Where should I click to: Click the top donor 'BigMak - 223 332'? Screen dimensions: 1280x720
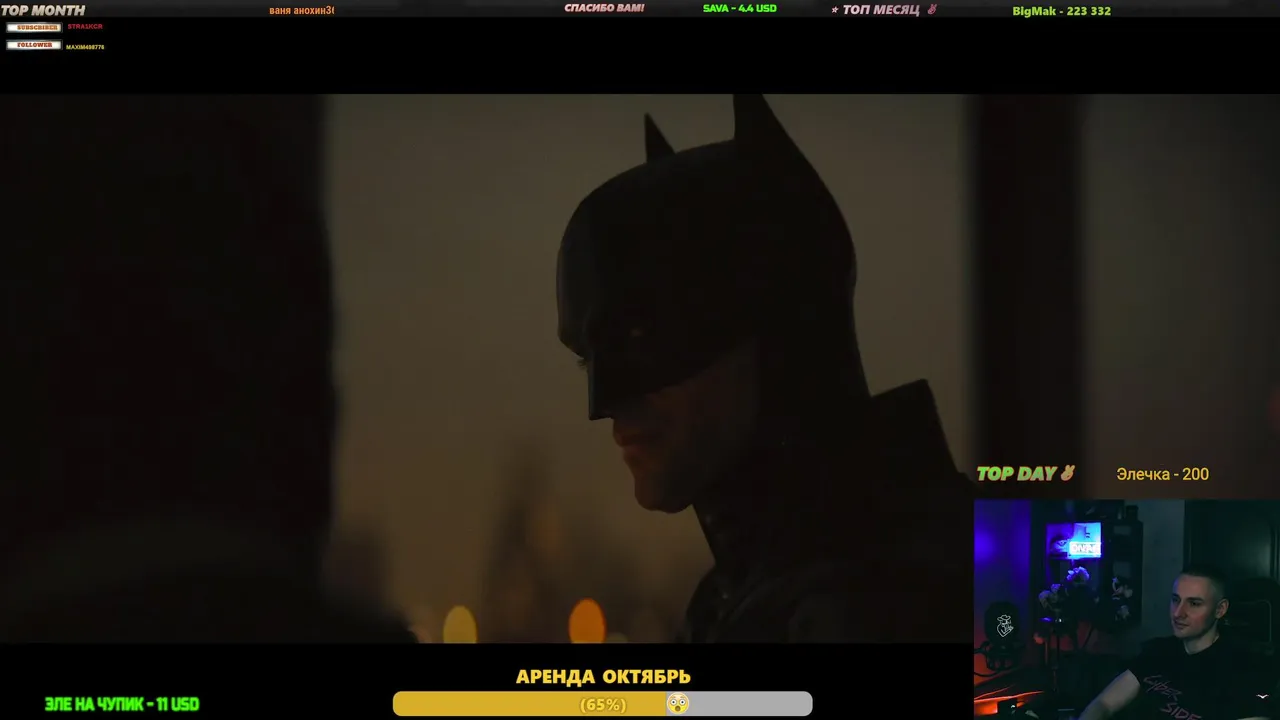pos(1061,11)
